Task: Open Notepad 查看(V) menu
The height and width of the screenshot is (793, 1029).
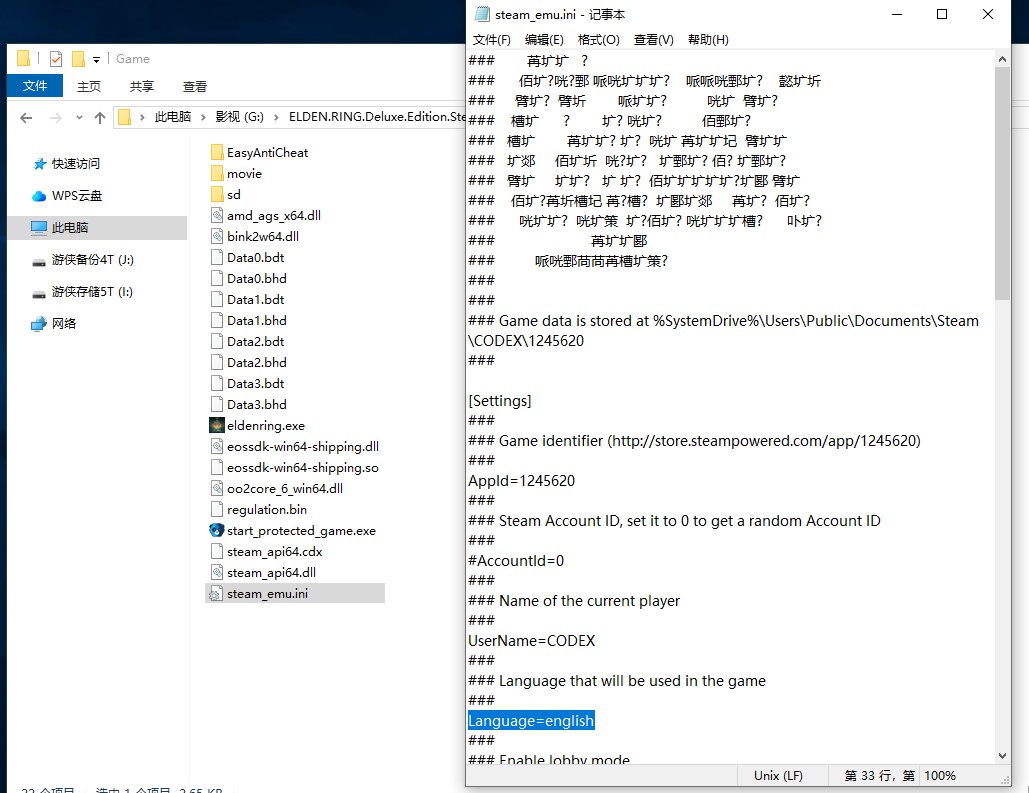Action: coord(654,39)
